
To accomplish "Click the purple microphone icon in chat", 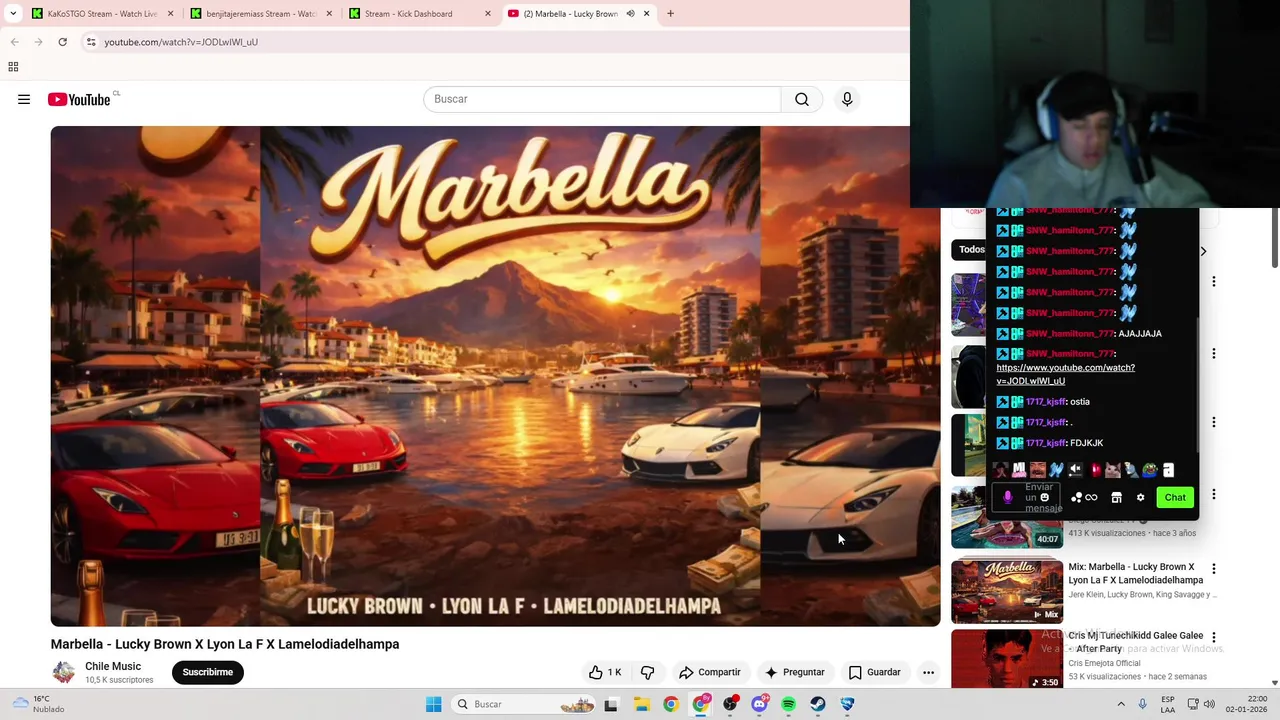I will [x=1007, y=497].
